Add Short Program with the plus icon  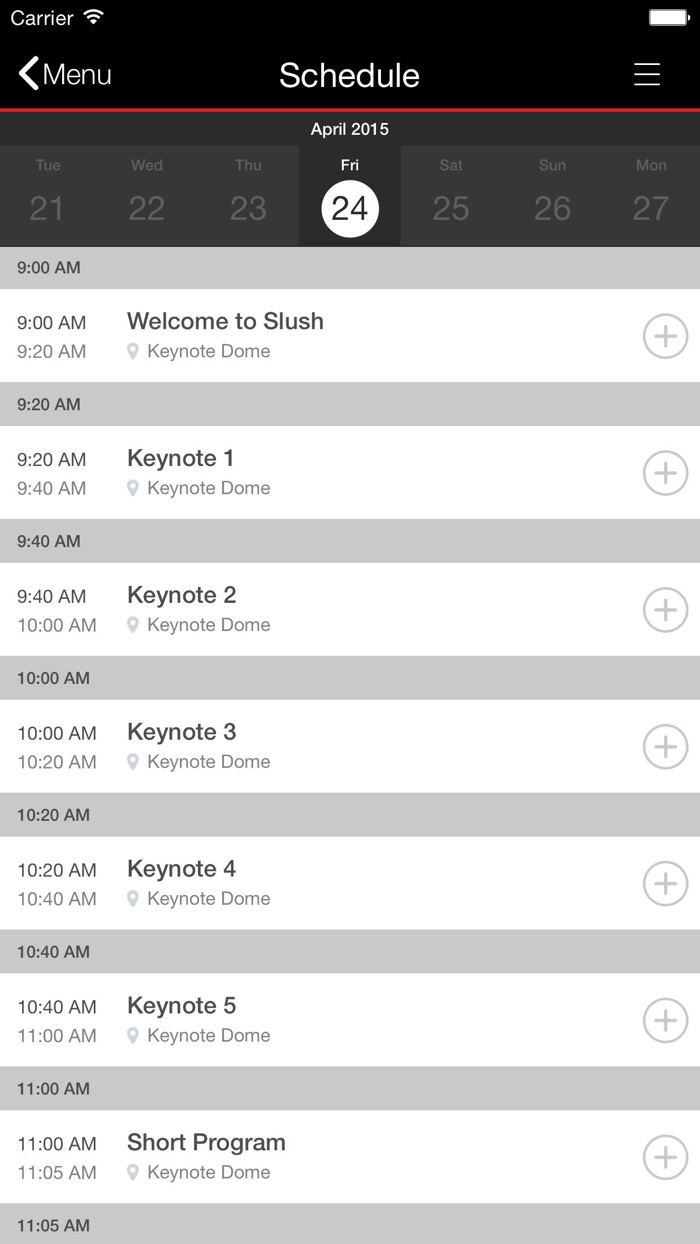tap(665, 1158)
